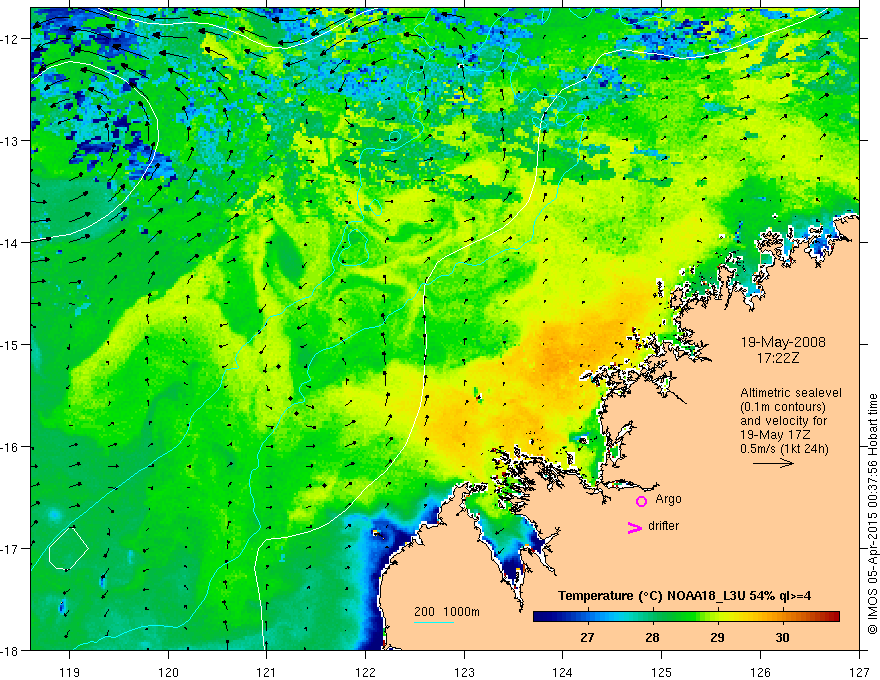880x680 pixels.
Task: Click the magenta drifter arrowhead symbol
Action: point(634,527)
